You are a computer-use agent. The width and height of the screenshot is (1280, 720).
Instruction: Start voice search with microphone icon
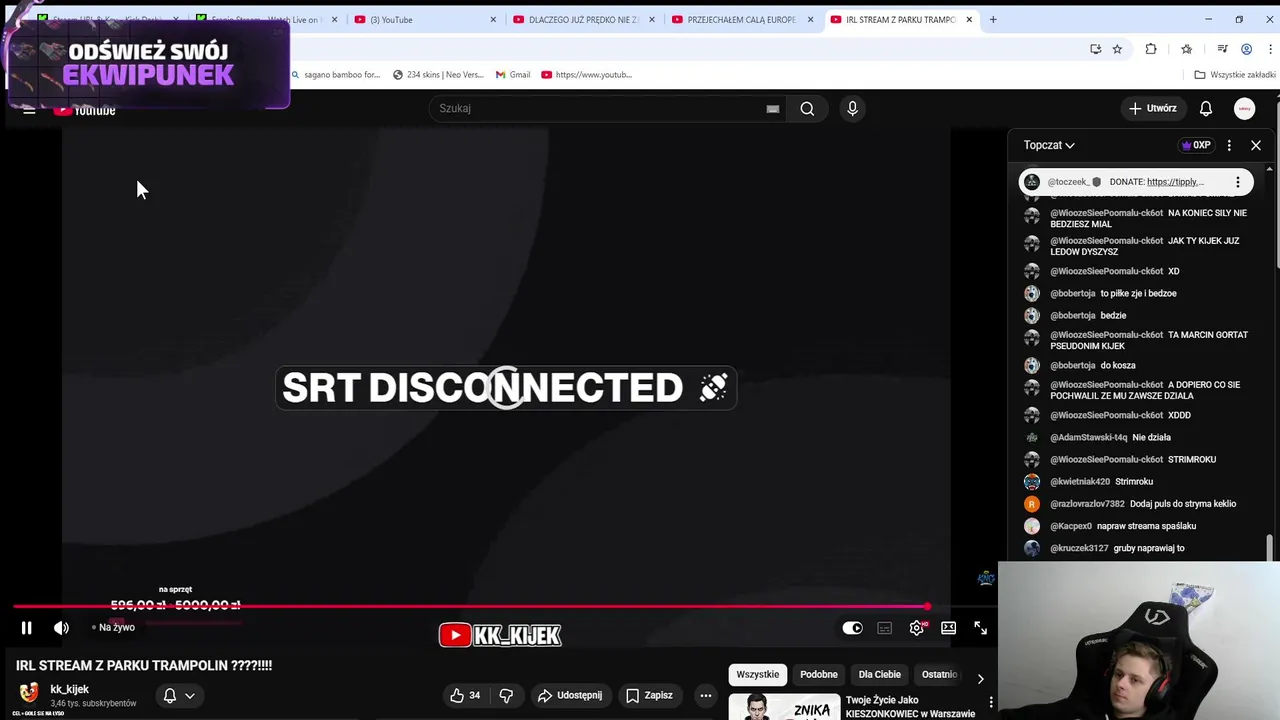[x=852, y=108]
